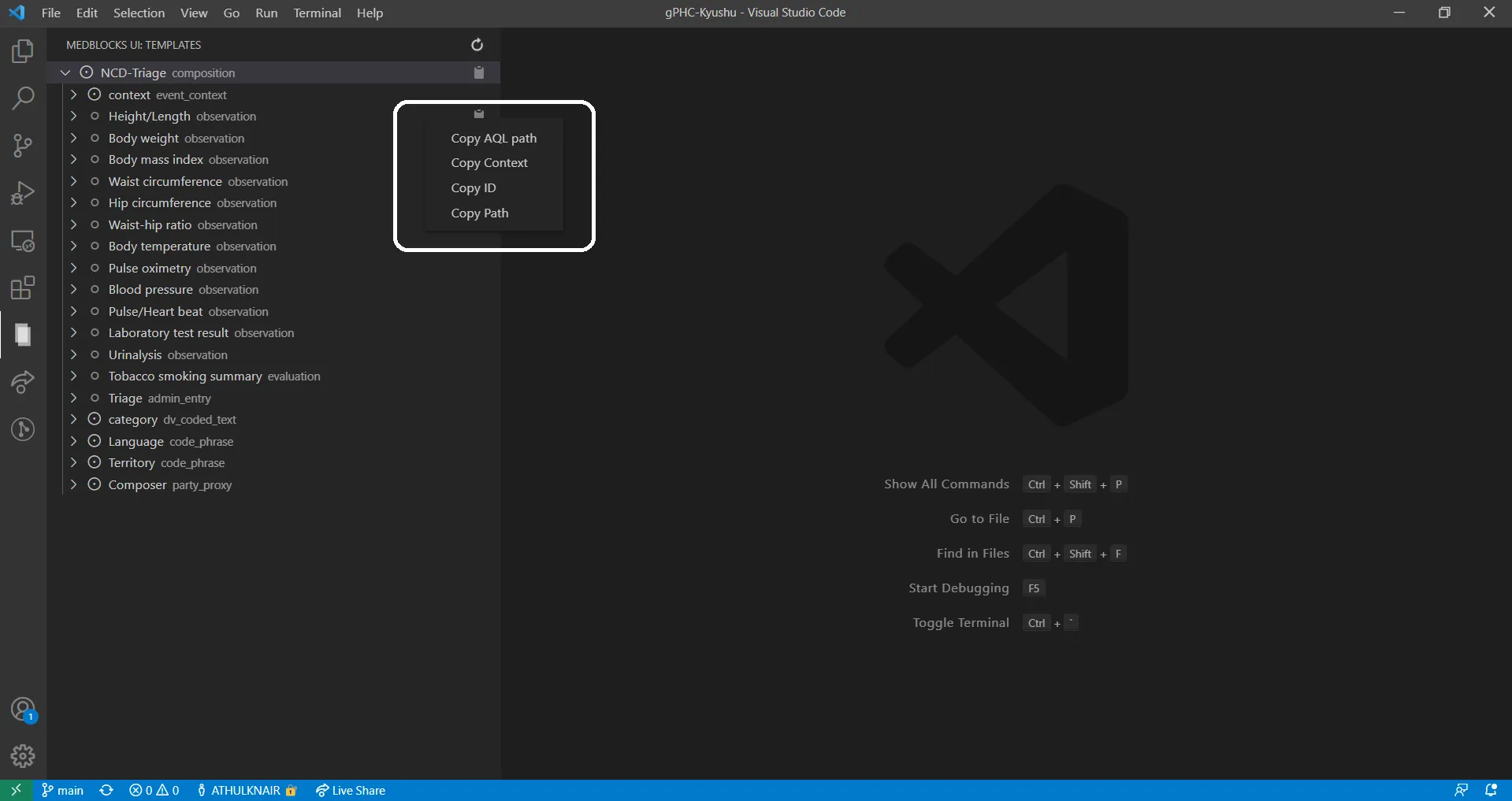The image size is (1512, 801).
Task: Open Run and Debug view
Action: click(23, 193)
